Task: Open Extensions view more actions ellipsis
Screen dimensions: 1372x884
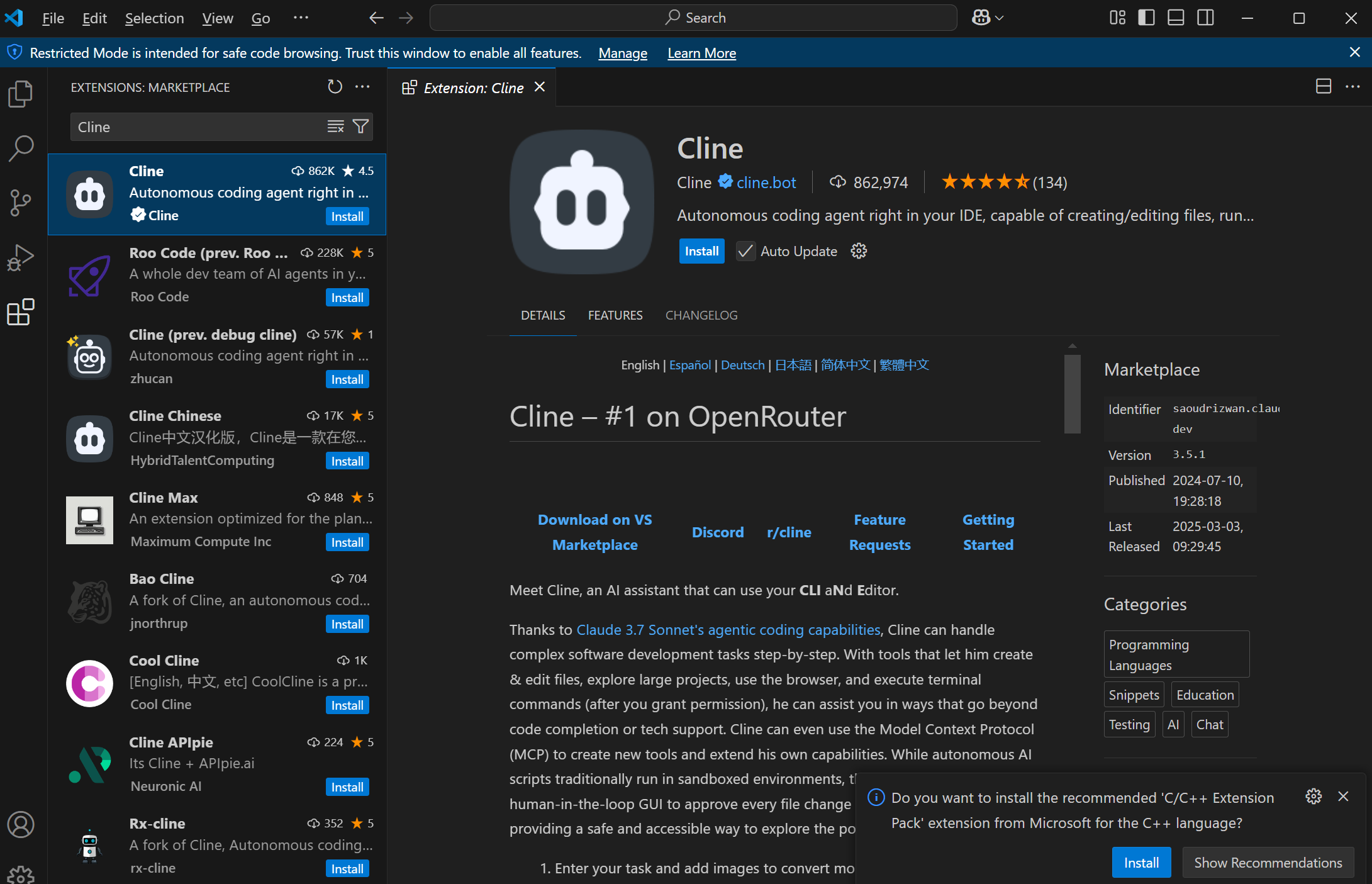Action: [x=362, y=87]
